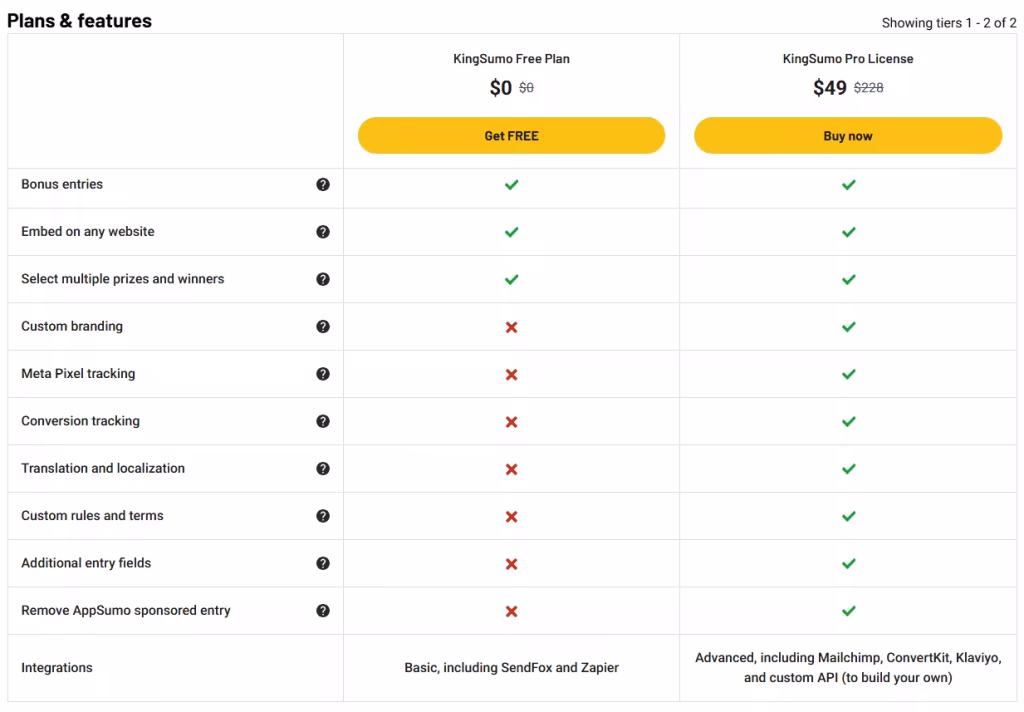1024x712 pixels.
Task: Click the question mark next to Embed on any website
Action: click(x=323, y=231)
